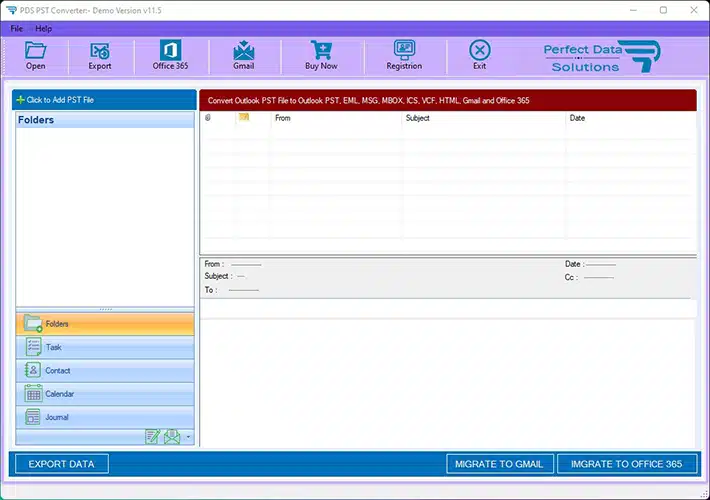Click the Perfect Data Solutions logo
This screenshot has height=500, width=710.
coord(602,57)
